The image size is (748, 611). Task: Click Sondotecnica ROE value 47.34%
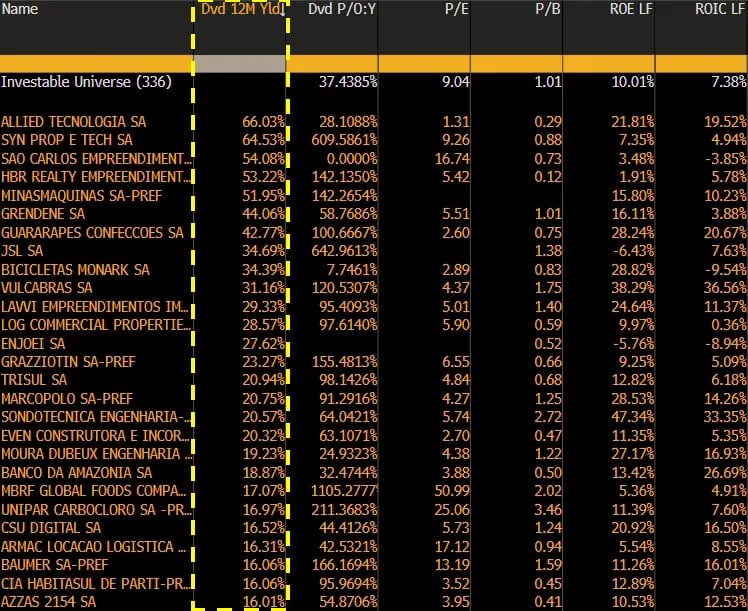(x=633, y=417)
